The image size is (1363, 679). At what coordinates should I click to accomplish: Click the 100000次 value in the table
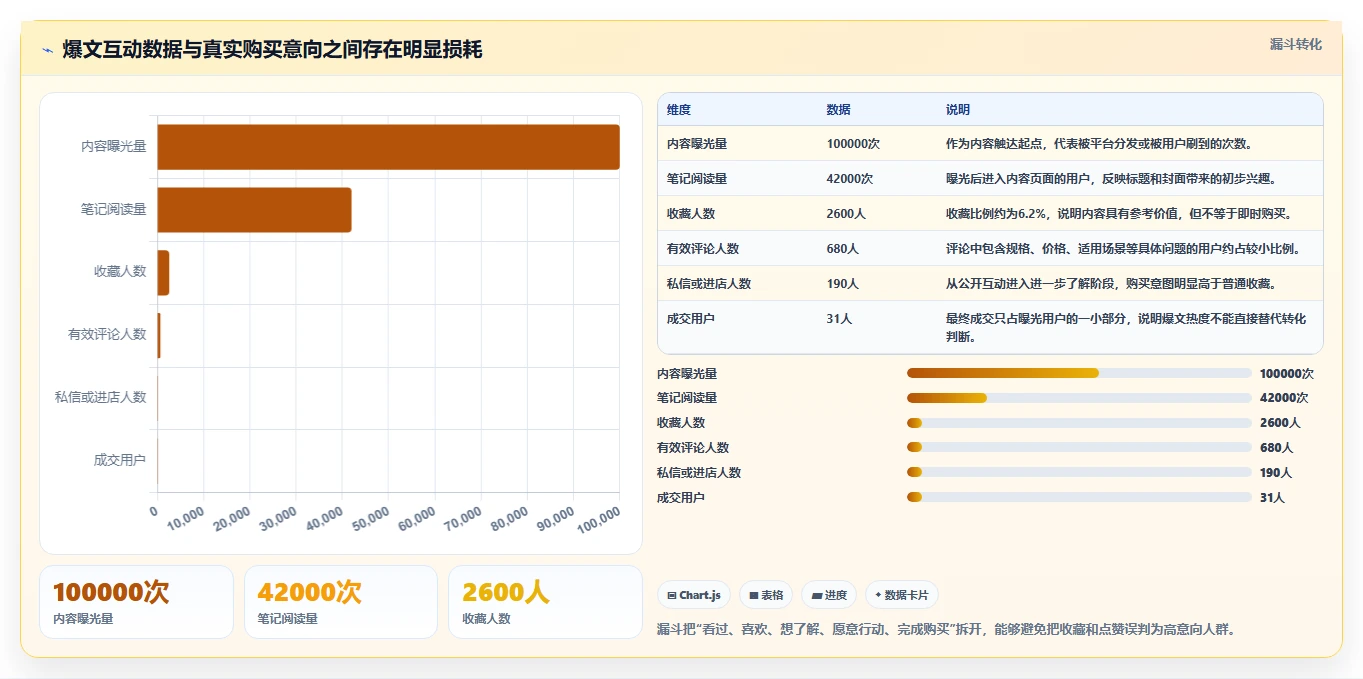pos(853,144)
